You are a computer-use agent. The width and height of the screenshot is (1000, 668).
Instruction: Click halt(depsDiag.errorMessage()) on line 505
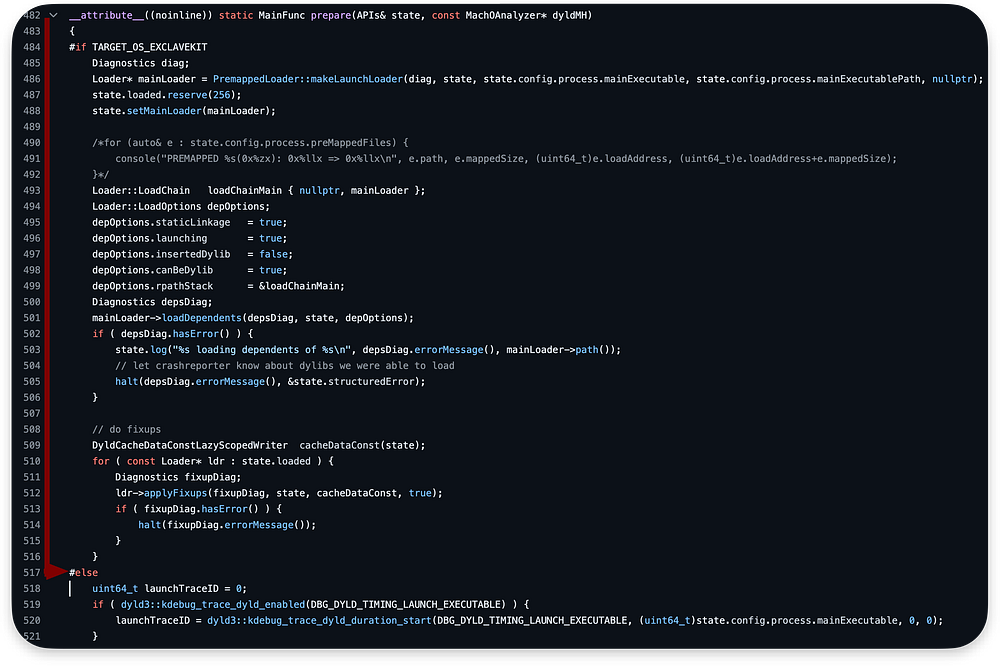[270, 382]
